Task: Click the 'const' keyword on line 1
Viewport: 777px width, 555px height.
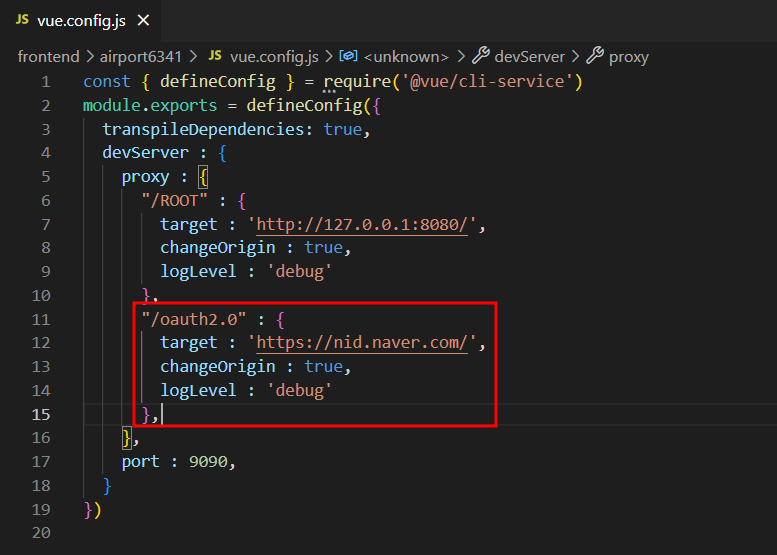Action: pos(107,82)
